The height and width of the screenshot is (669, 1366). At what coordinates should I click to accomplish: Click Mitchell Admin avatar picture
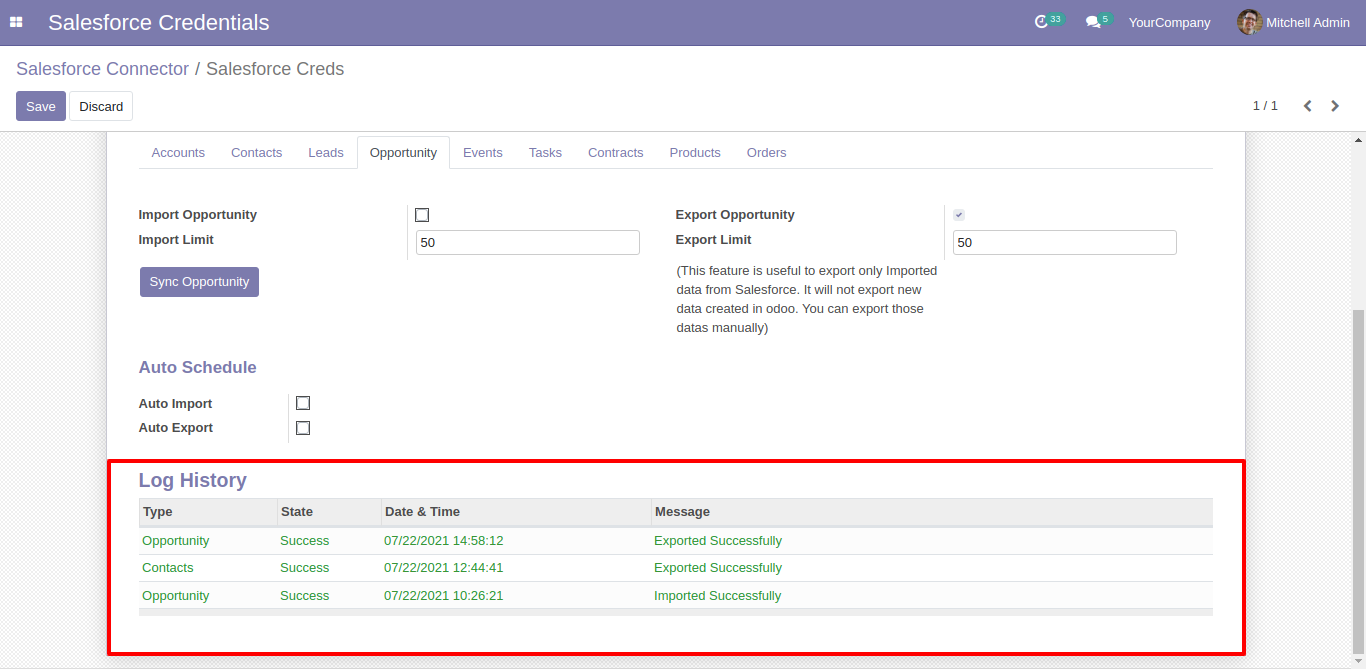pos(1249,22)
